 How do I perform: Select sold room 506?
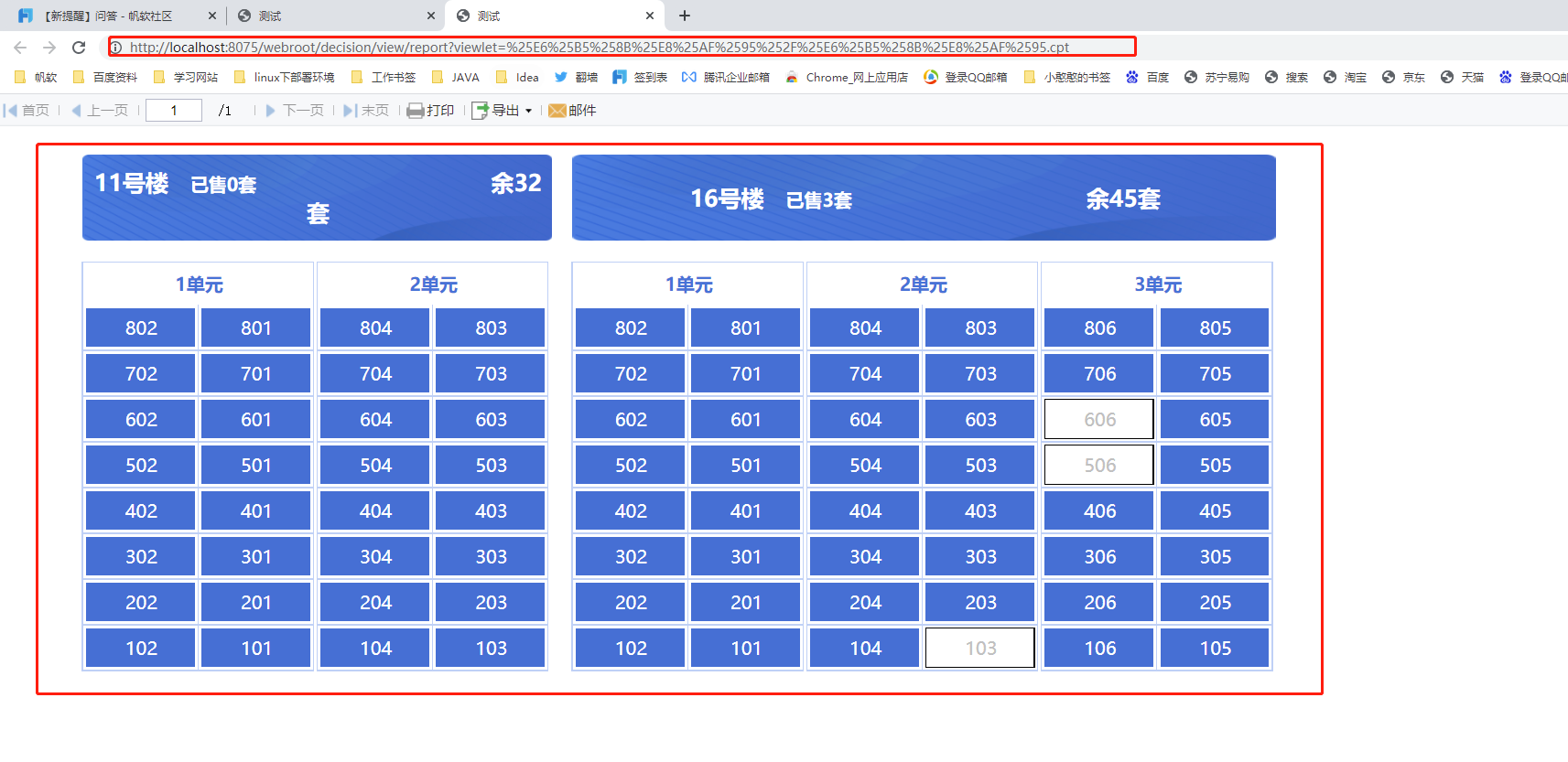pyautogui.click(x=1099, y=466)
